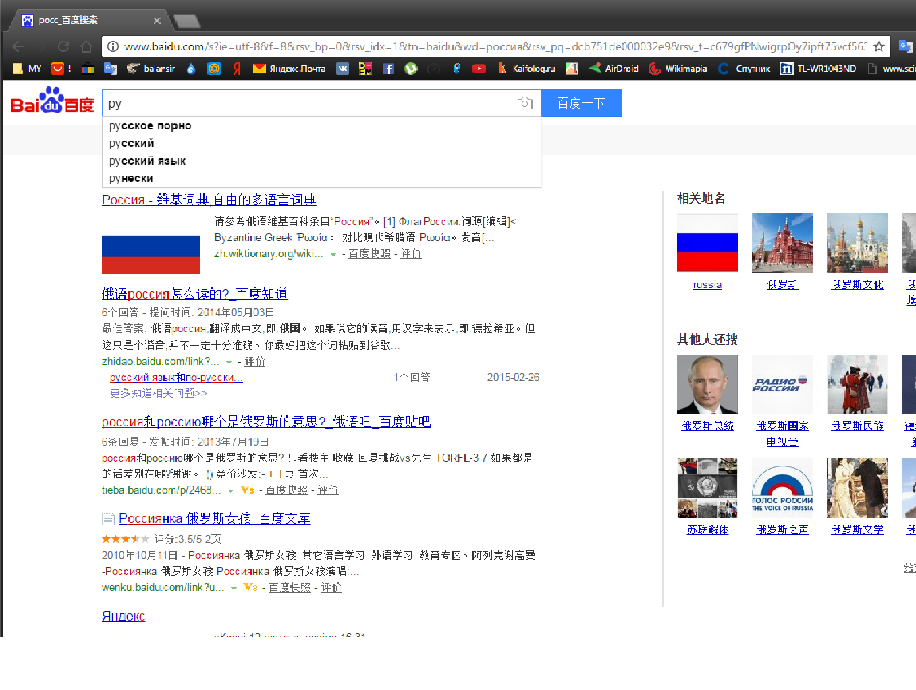Open the green uTorrent bookmark icon
Image resolution: width=916 pixels, height=690 pixels.
tap(411, 68)
